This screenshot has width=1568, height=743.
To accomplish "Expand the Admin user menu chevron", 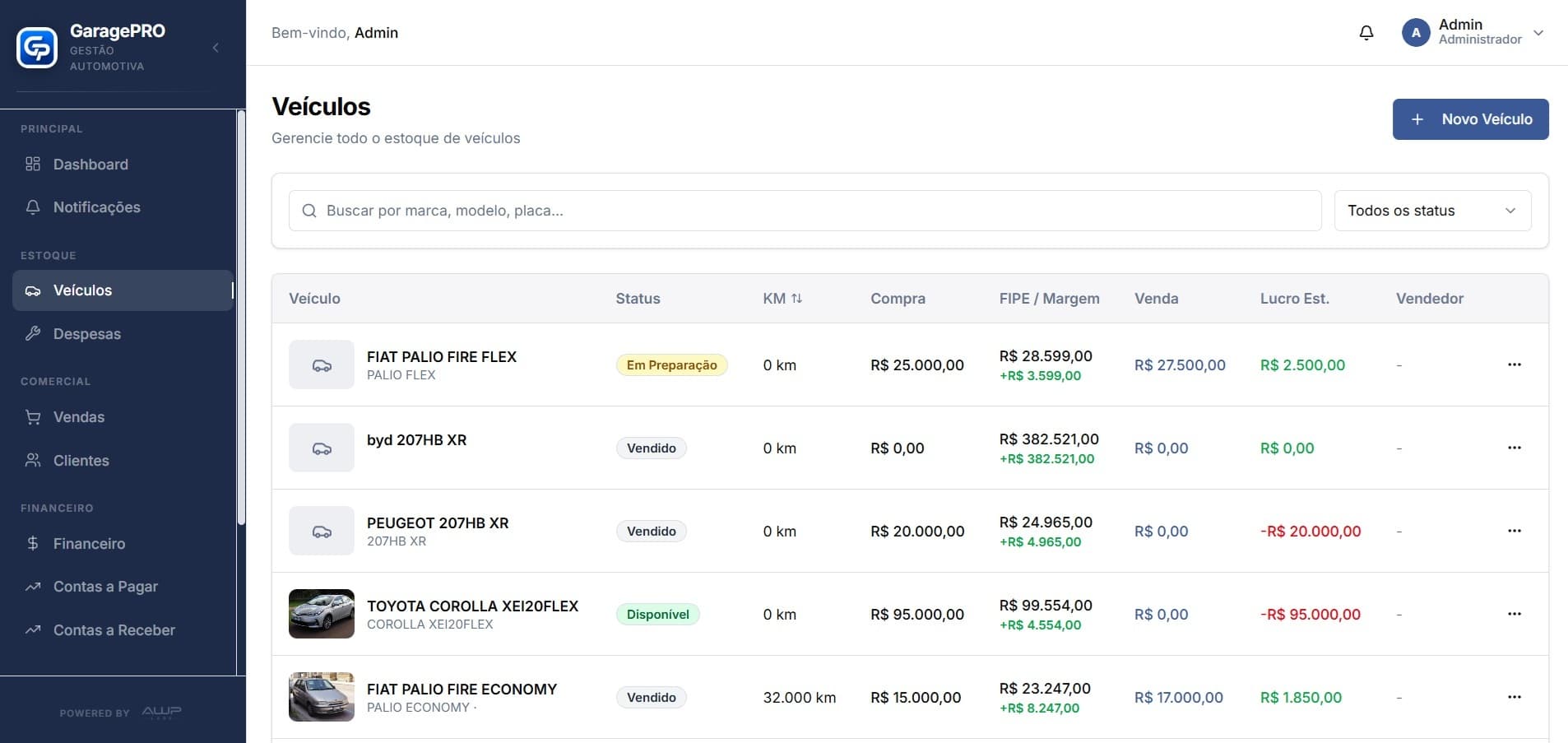I will (1538, 33).
